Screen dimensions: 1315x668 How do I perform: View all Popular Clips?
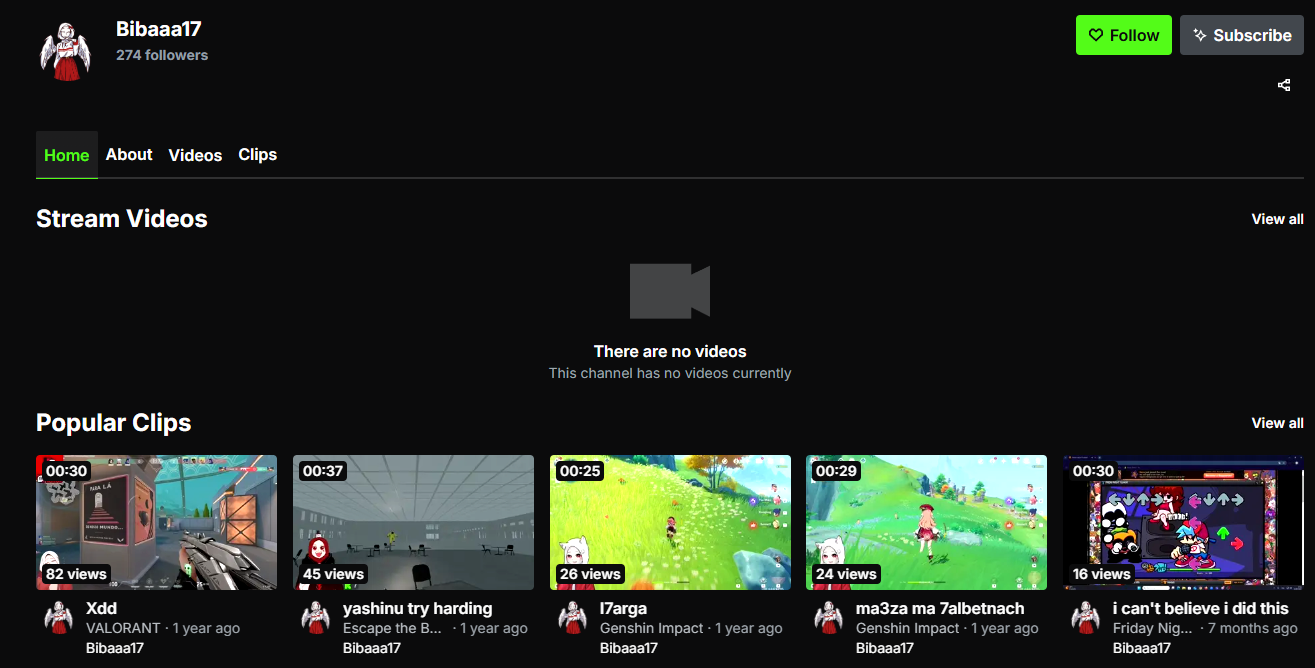pyautogui.click(x=1277, y=423)
